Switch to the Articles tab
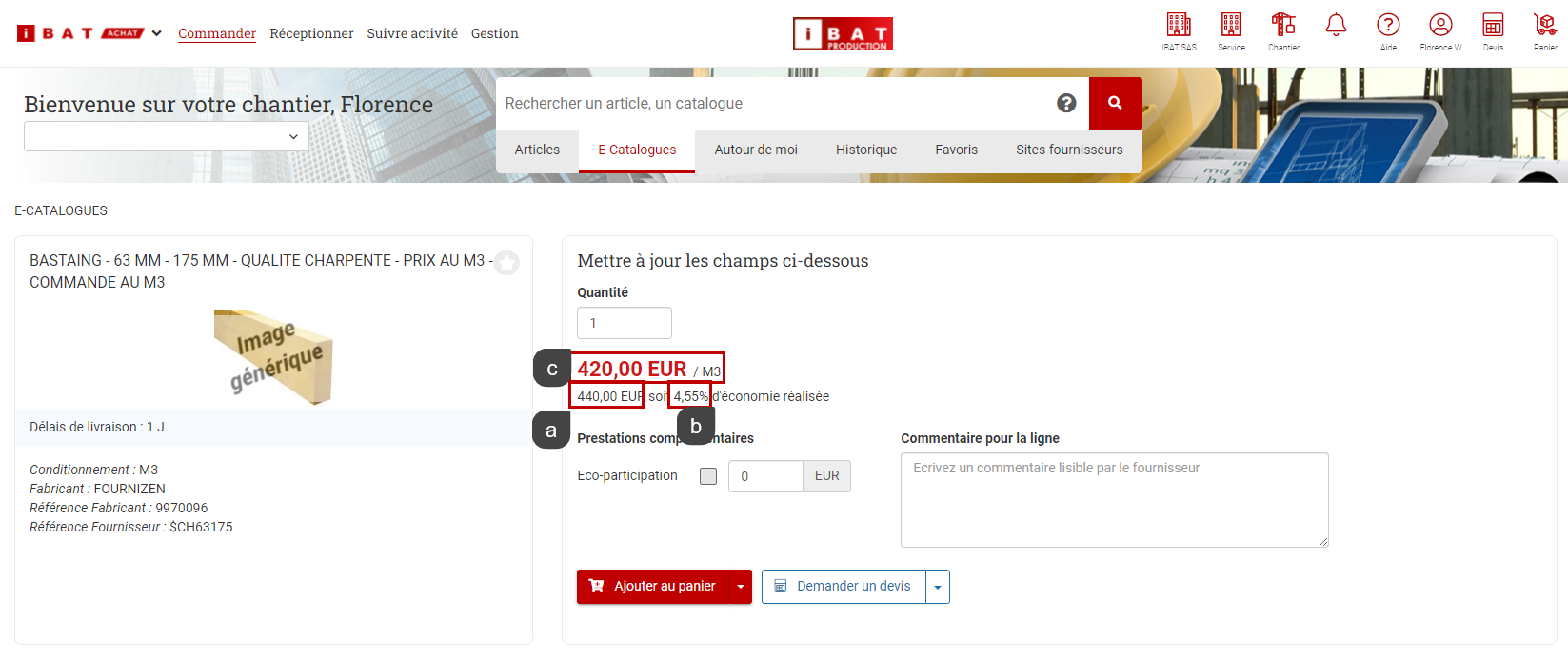 click(x=537, y=150)
